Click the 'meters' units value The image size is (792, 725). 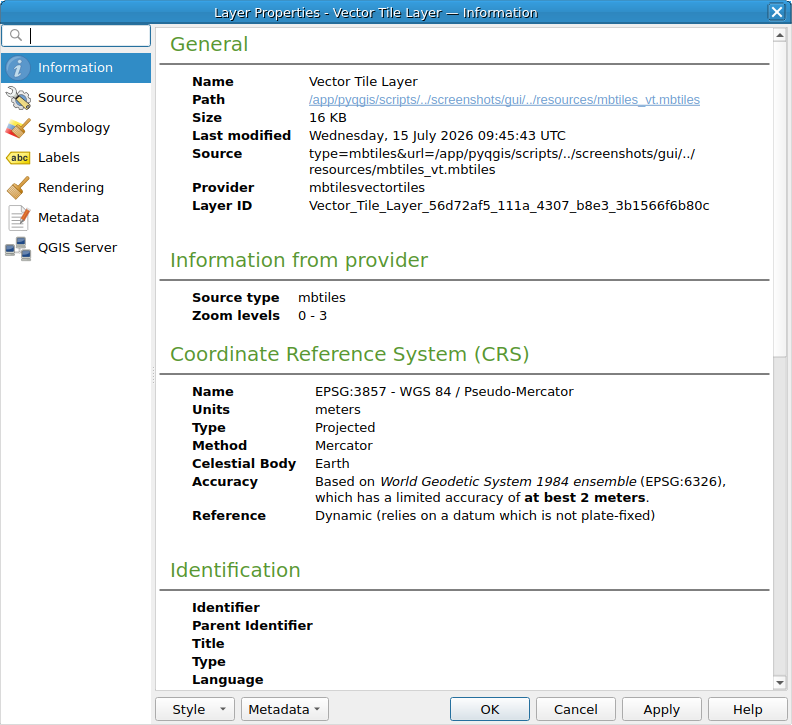click(337, 410)
